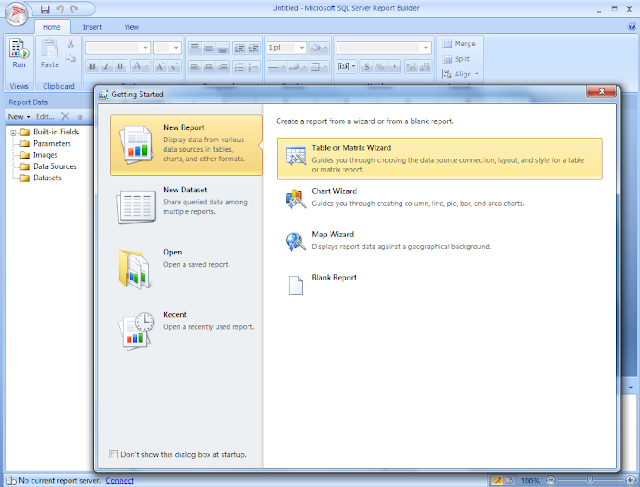The width and height of the screenshot is (640, 487).
Task: Click the Undo arrow in the quick access toolbar
Action: click(60, 9)
